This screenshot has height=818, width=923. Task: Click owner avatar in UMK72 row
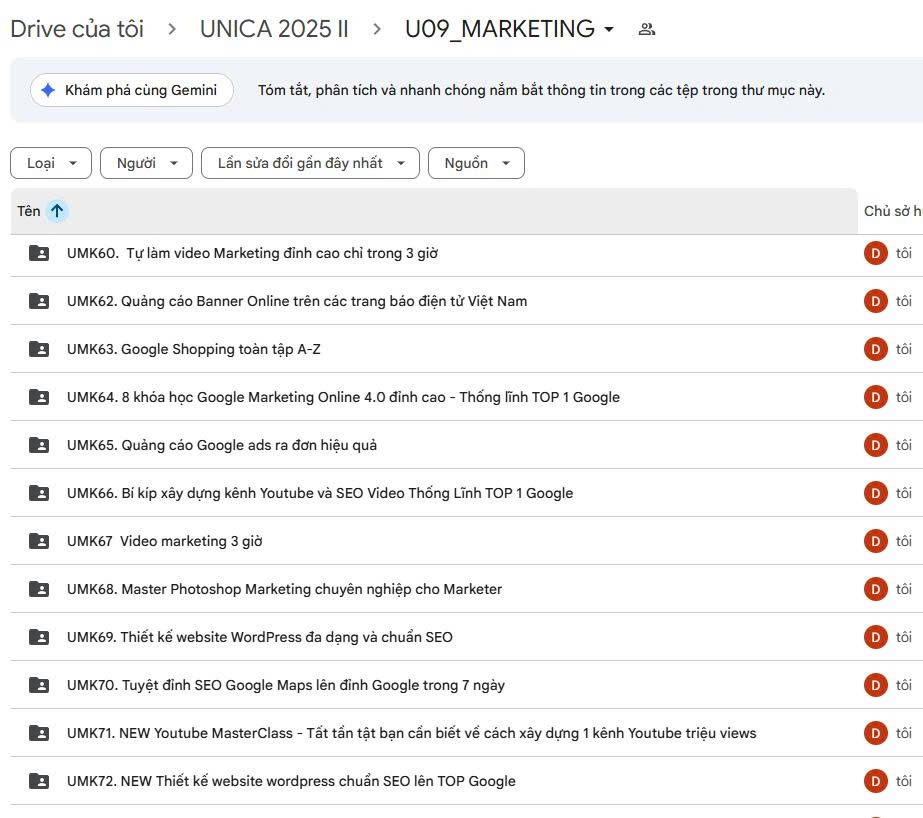click(x=875, y=781)
